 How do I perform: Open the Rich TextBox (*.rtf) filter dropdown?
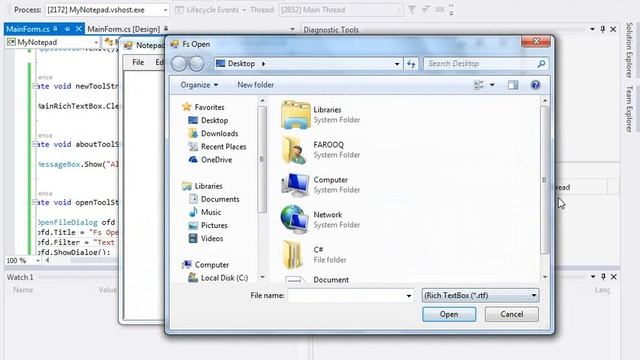pyautogui.click(x=480, y=296)
